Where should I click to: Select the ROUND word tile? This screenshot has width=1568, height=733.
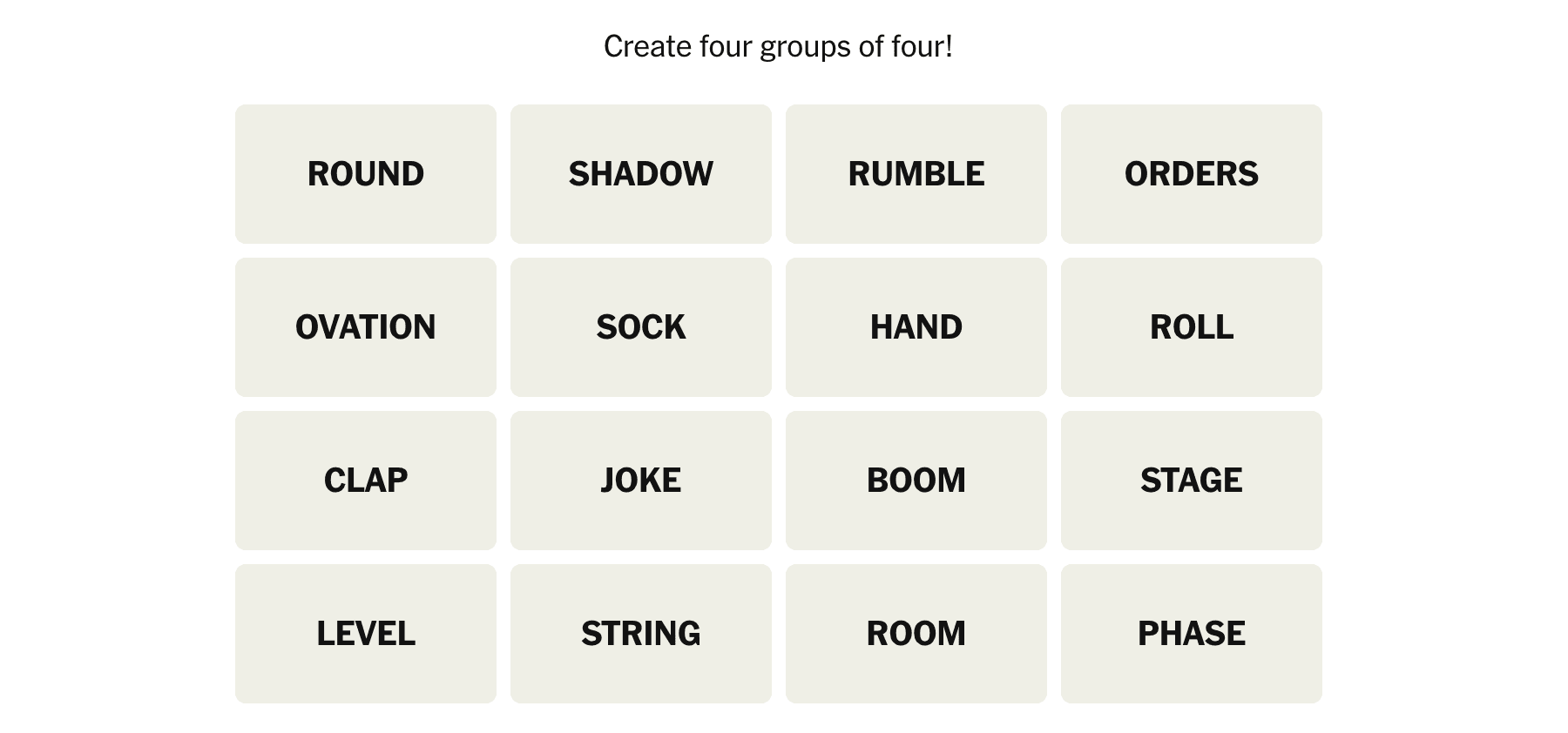click(366, 174)
